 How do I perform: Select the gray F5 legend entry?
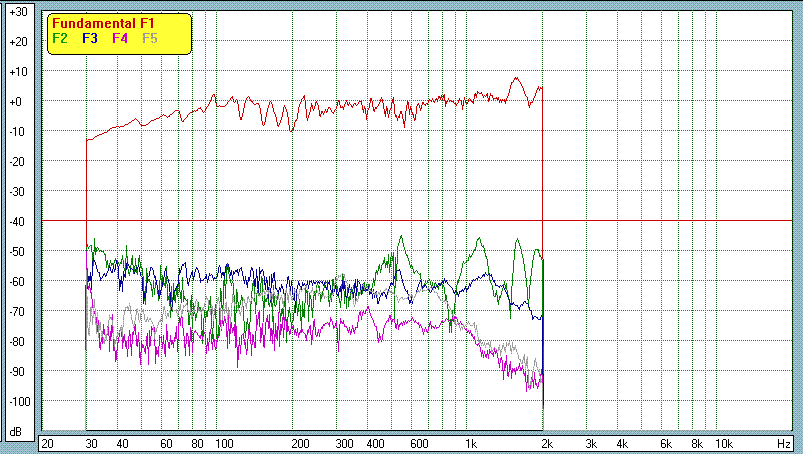[150, 38]
